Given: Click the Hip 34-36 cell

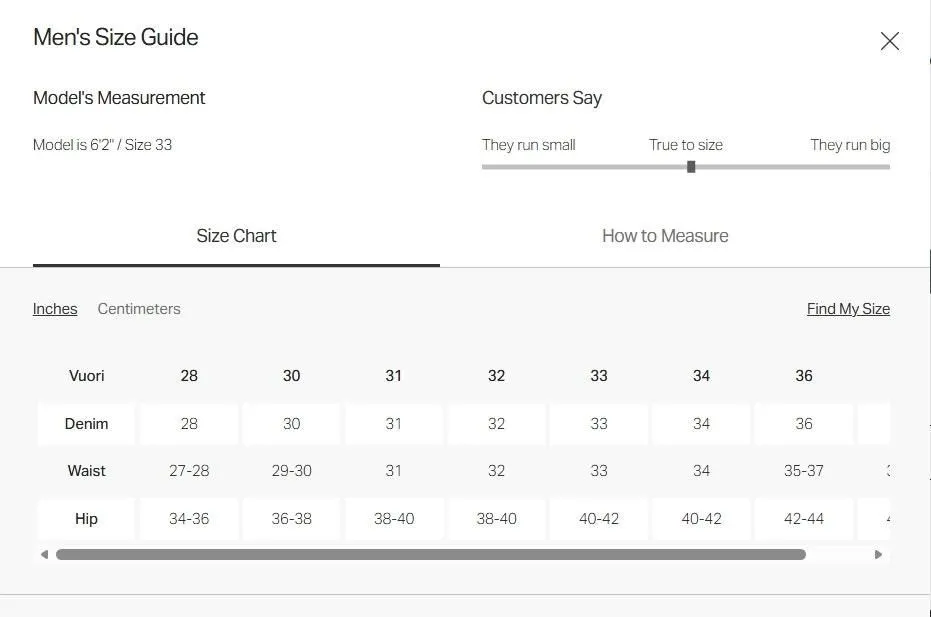Looking at the screenshot, I should pos(189,519).
